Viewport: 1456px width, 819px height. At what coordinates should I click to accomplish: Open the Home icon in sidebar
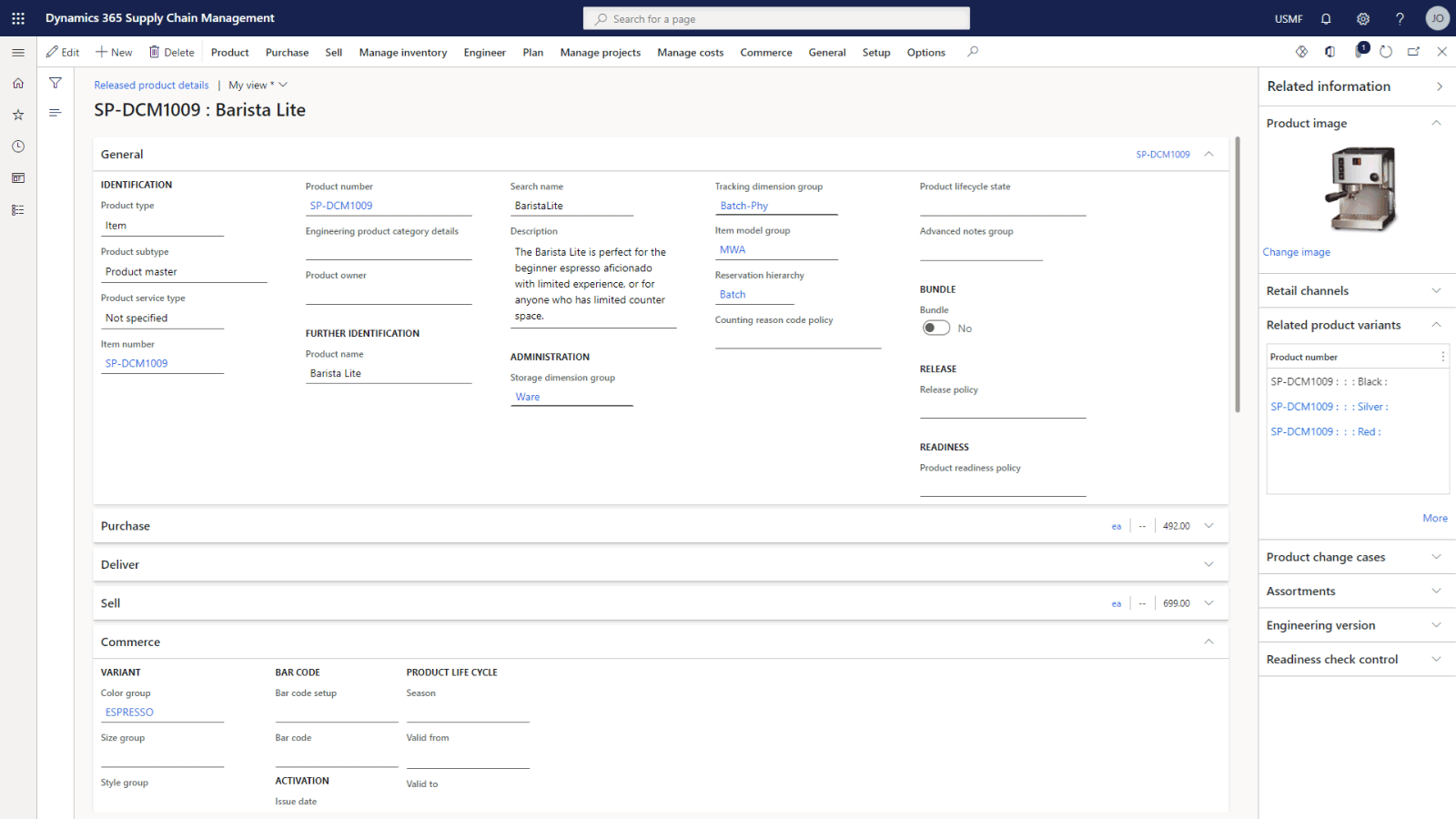coord(18,83)
